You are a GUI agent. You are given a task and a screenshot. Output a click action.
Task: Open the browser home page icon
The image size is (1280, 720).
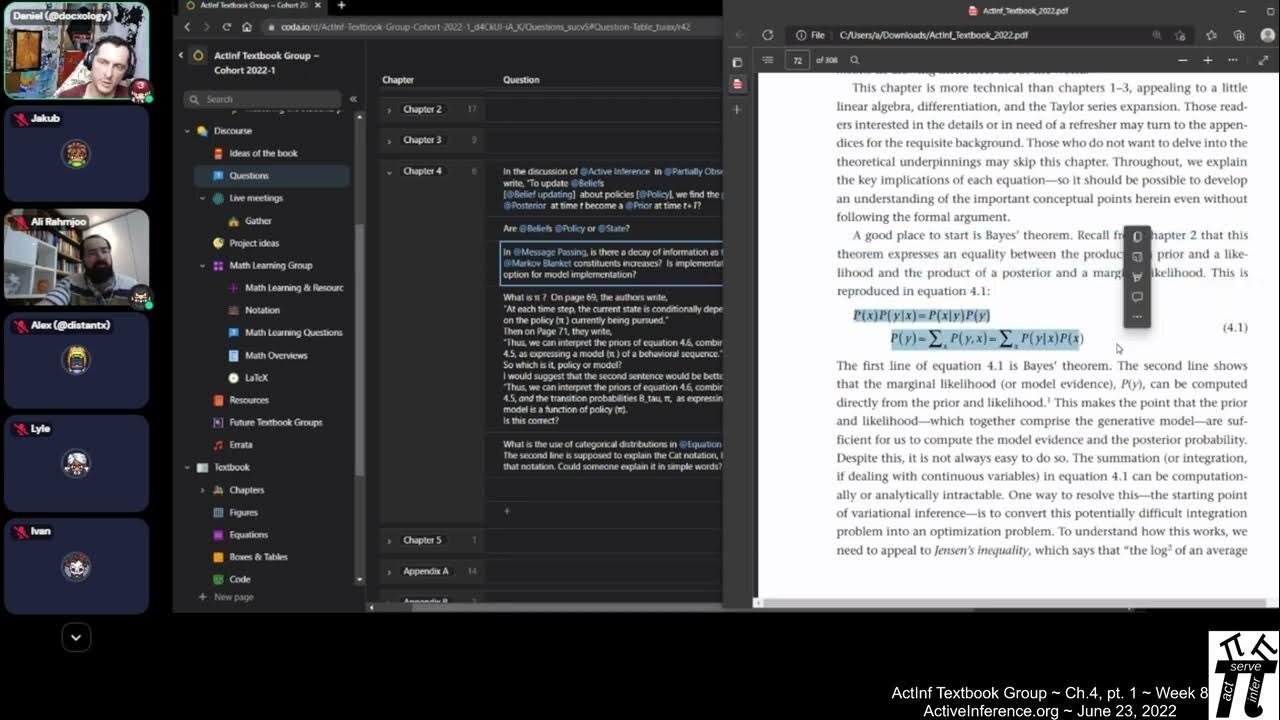[246, 27]
